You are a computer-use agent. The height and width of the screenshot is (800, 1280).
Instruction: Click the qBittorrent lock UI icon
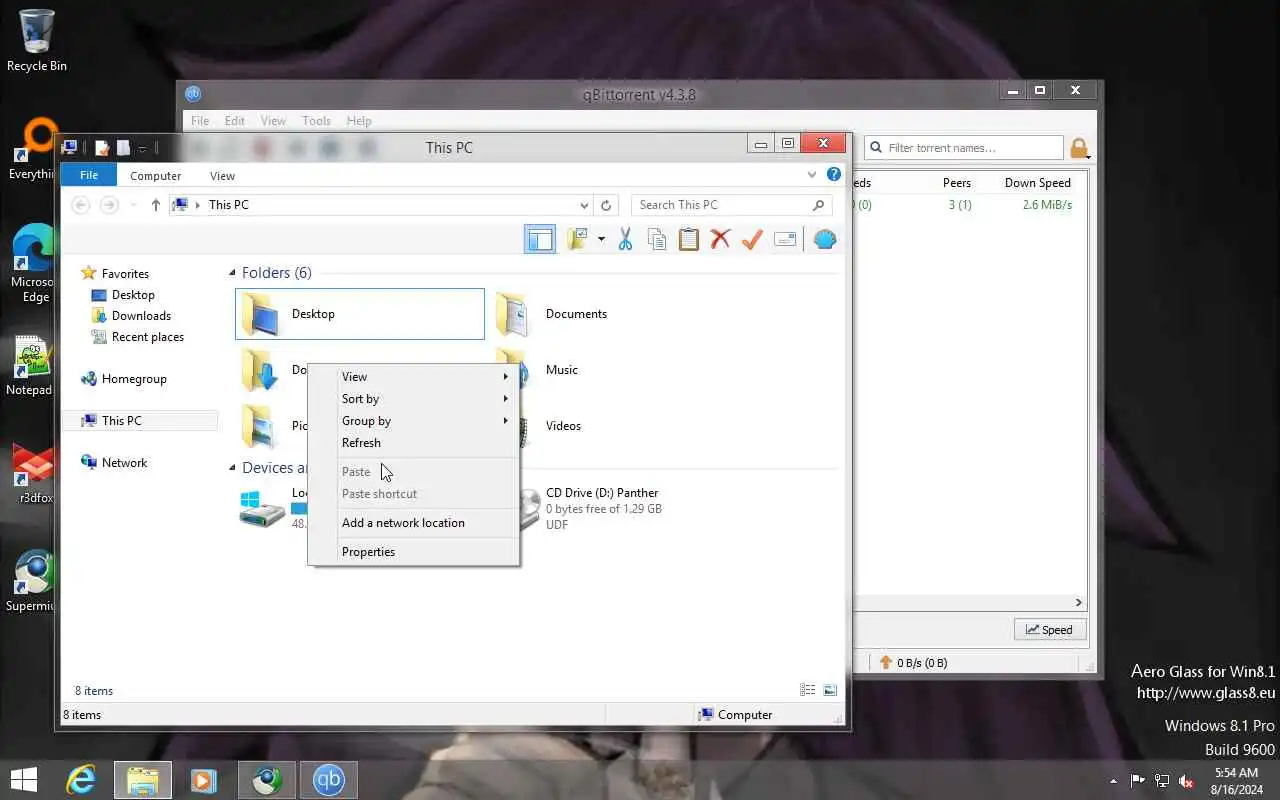click(x=1079, y=149)
